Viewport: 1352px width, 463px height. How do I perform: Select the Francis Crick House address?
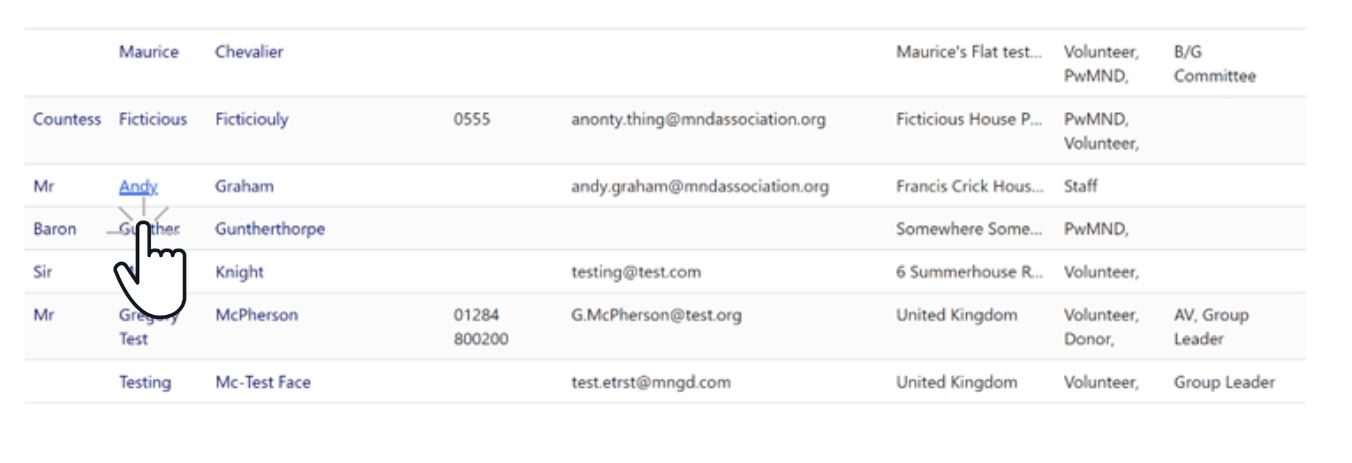(x=970, y=186)
